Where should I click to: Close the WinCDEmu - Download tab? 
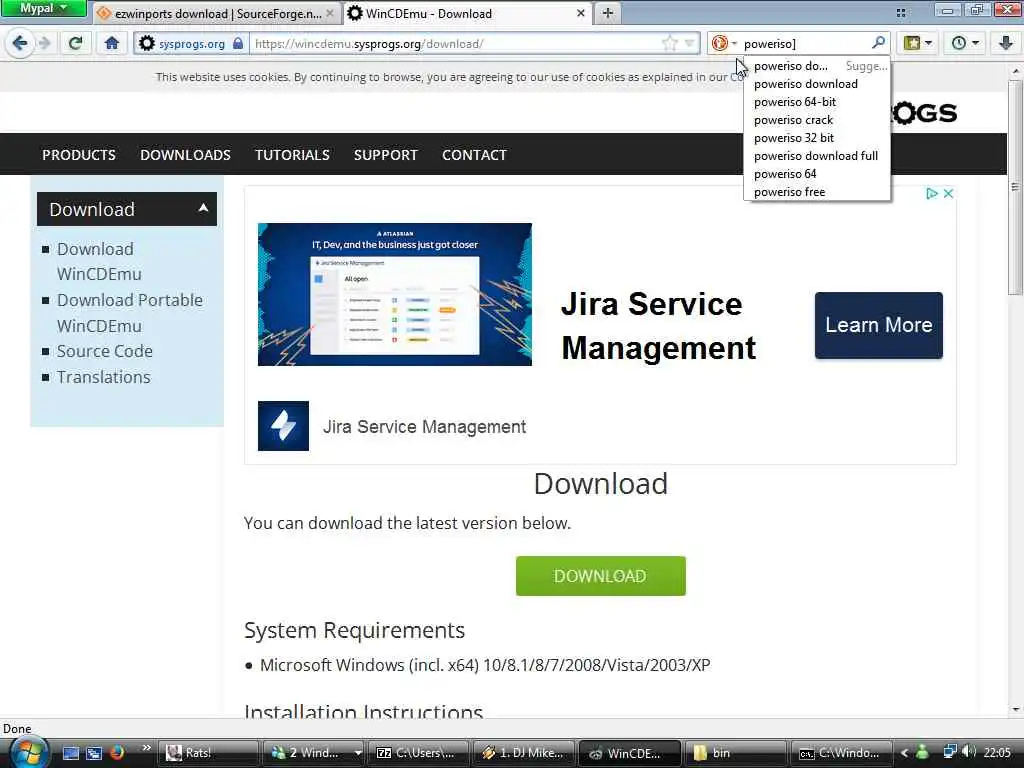[581, 13]
